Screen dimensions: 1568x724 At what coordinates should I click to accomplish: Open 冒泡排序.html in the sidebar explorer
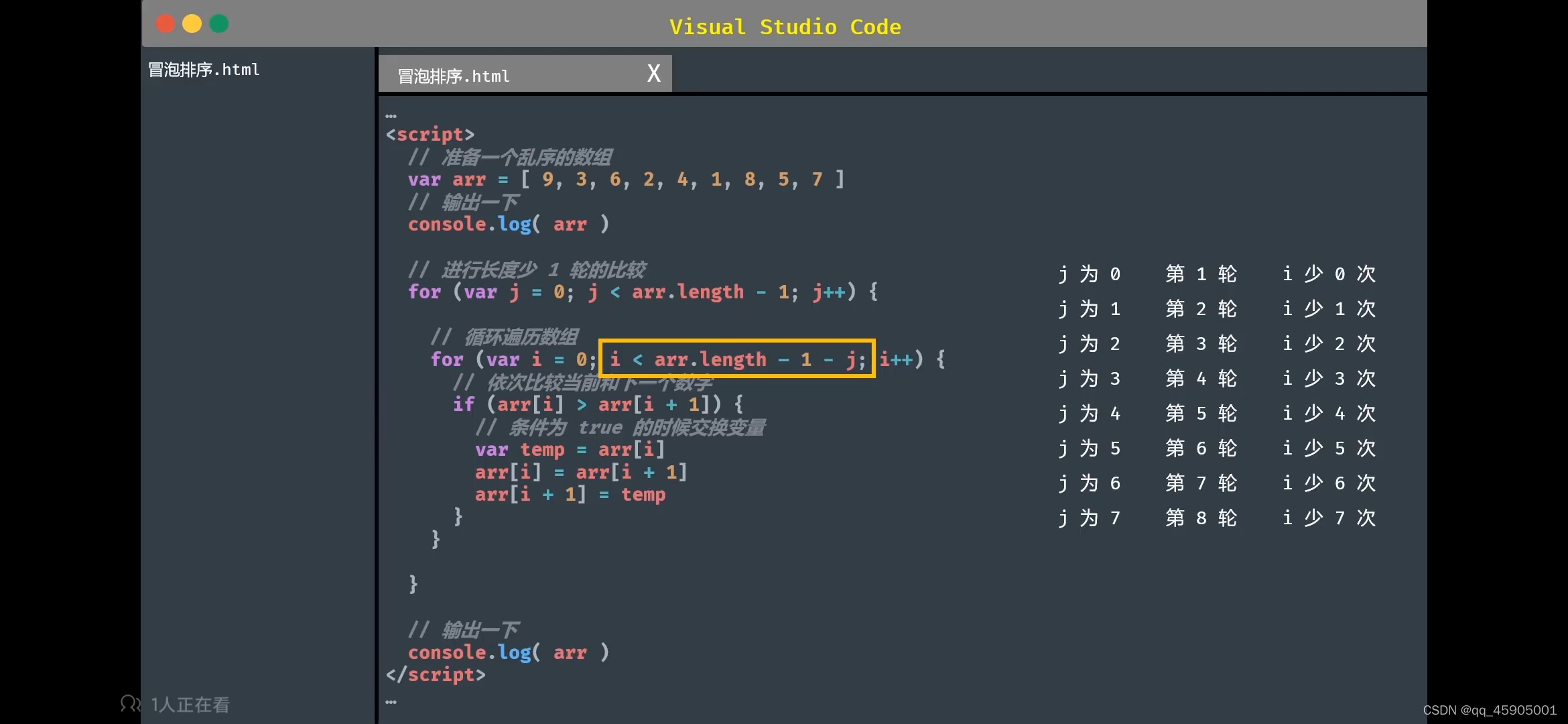[x=204, y=70]
